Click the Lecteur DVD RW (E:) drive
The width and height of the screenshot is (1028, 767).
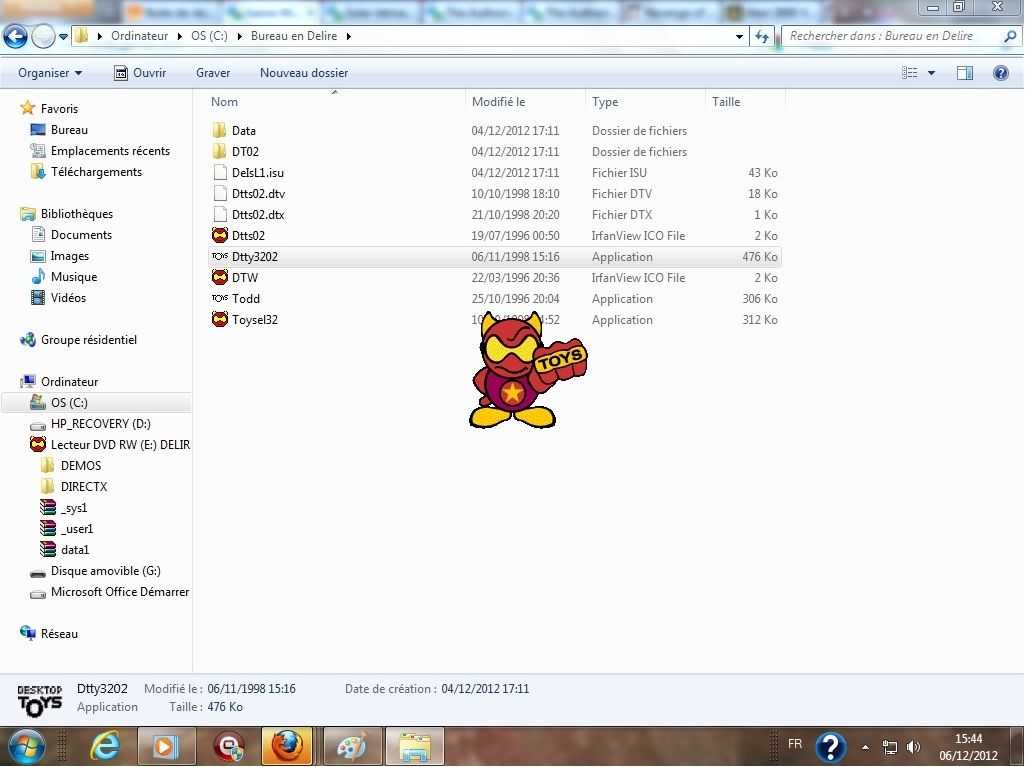(x=119, y=445)
